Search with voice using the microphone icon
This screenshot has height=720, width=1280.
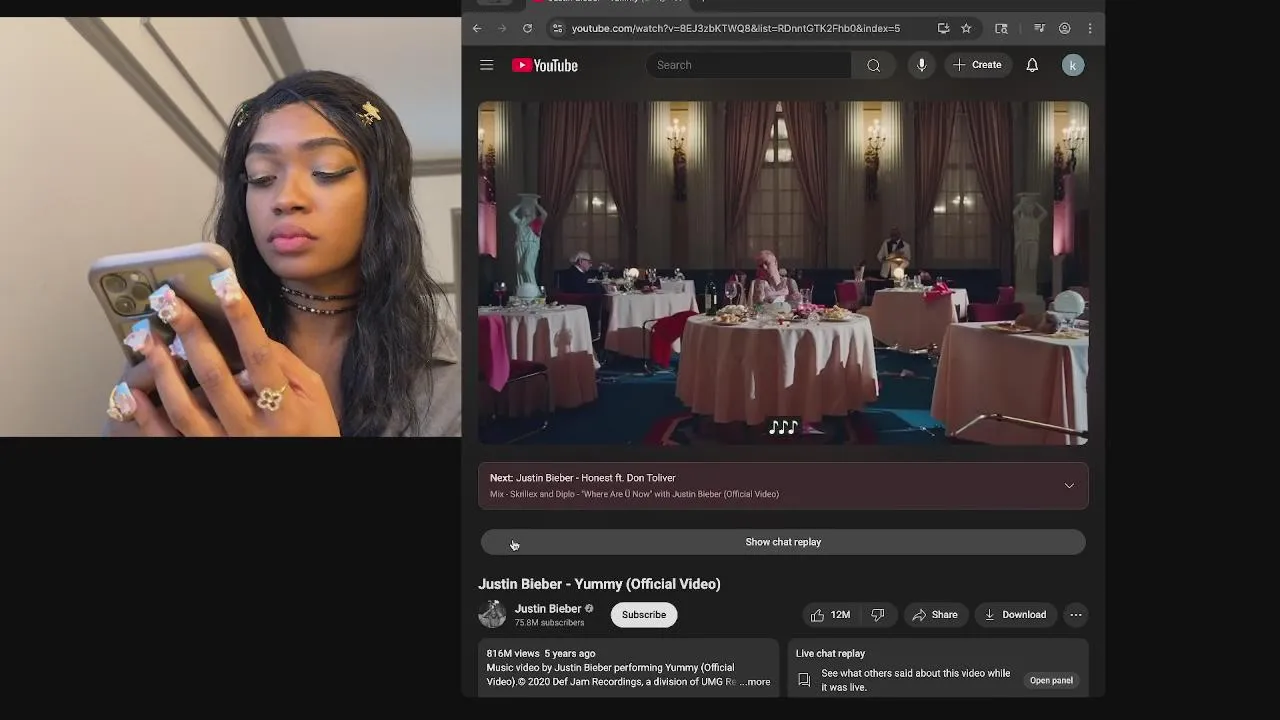pos(922,65)
